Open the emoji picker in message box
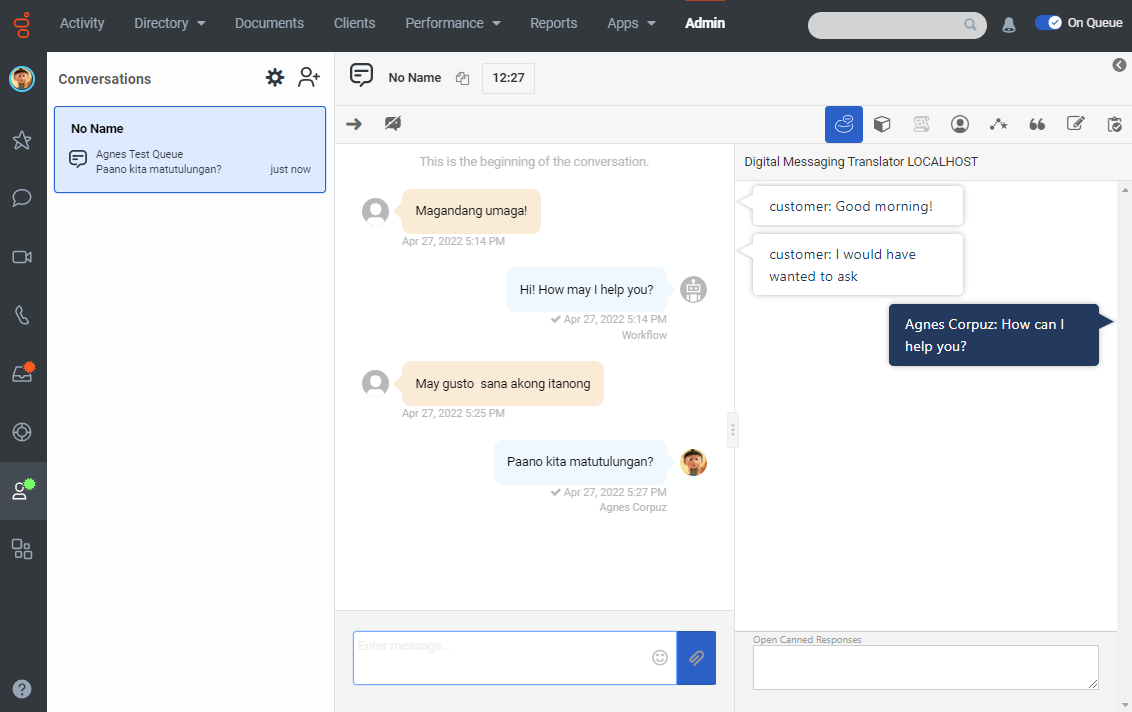 pyautogui.click(x=660, y=657)
